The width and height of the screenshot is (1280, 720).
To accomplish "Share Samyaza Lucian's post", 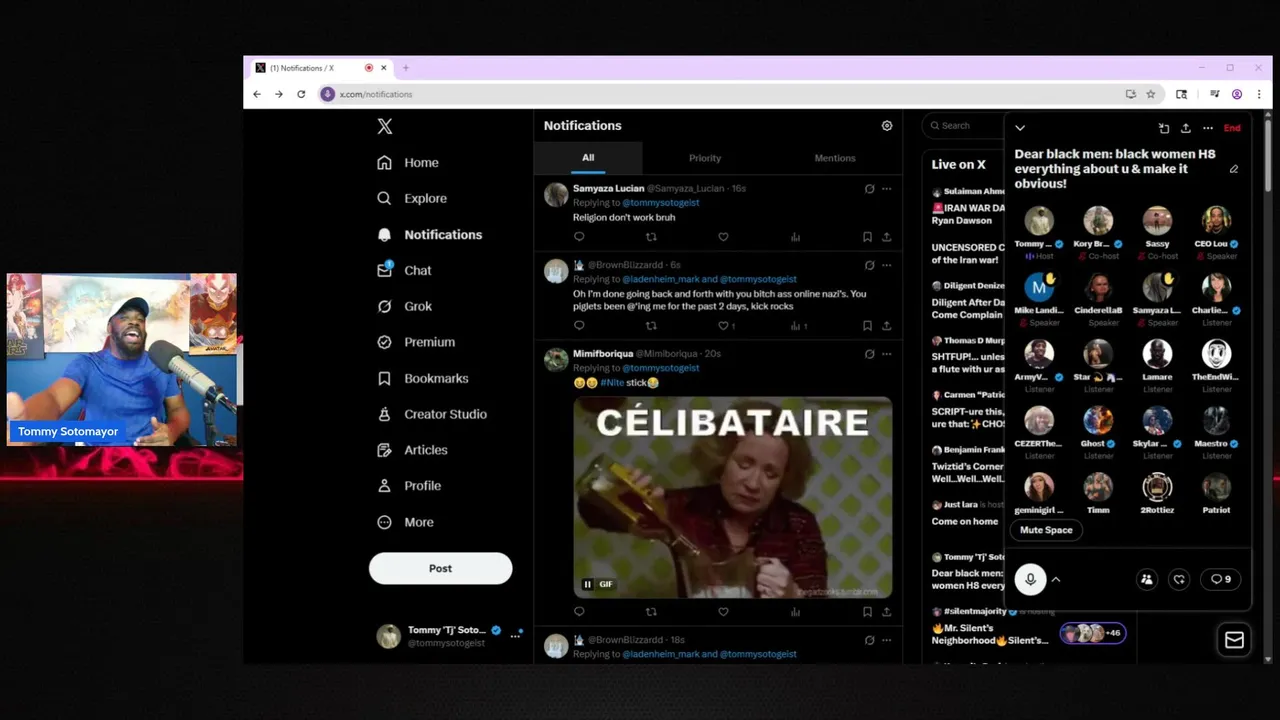I will tap(886, 237).
